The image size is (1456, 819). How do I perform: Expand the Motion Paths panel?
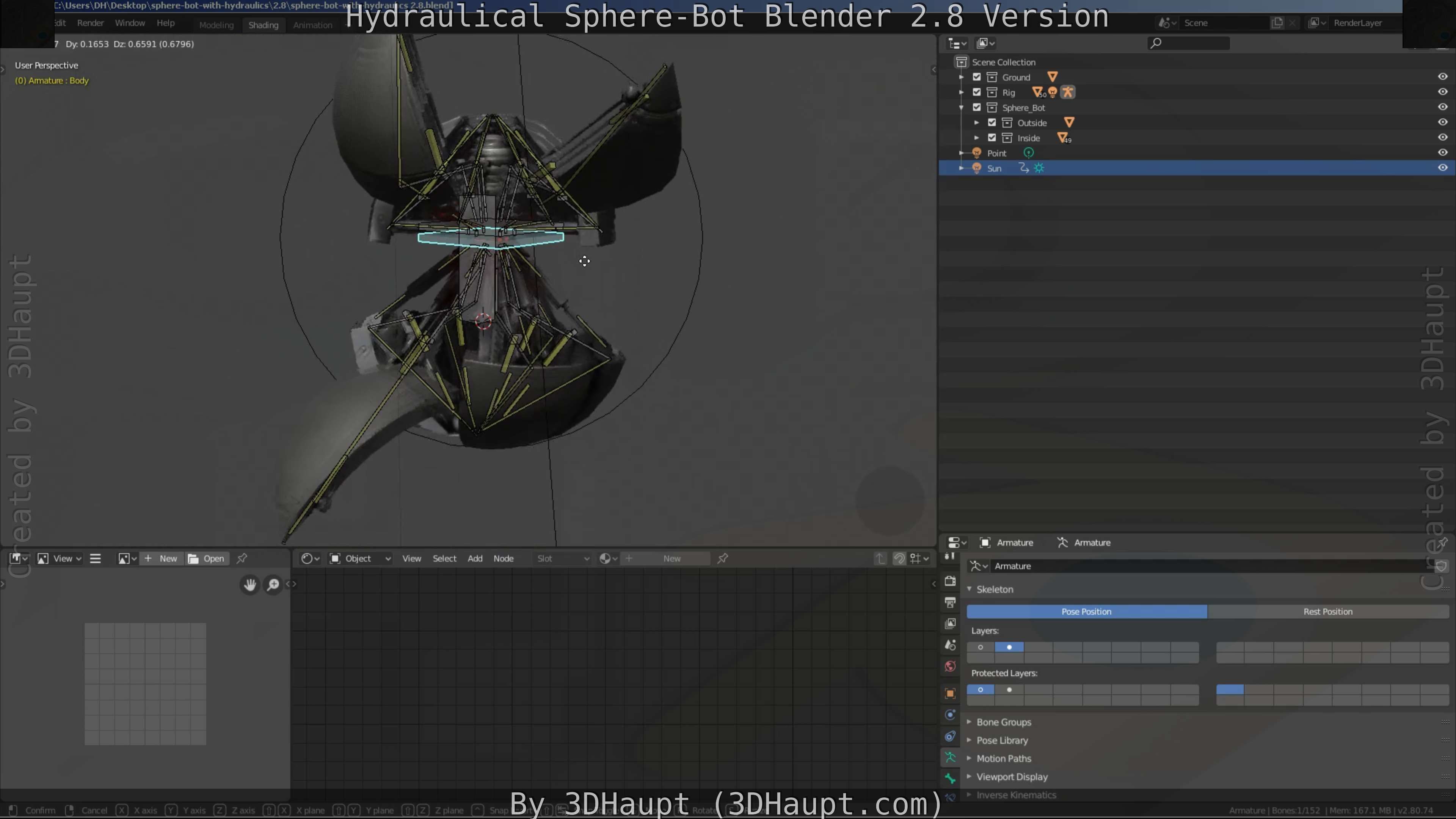tap(970, 758)
